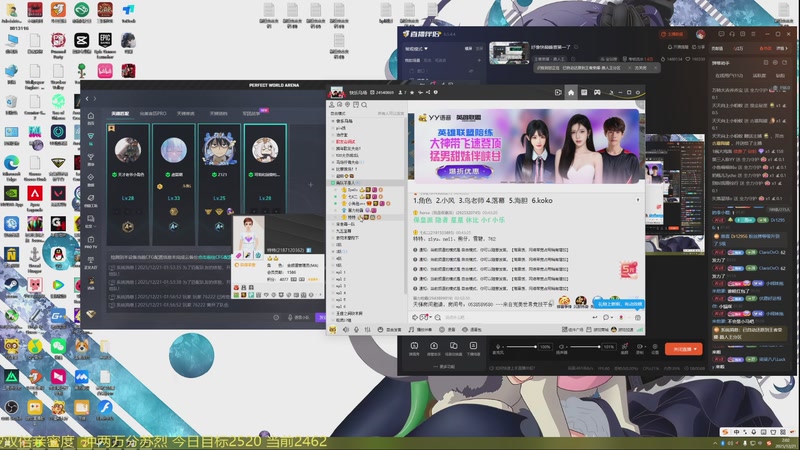Viewport: 800px width, 450px height.
Task: Click the contacts person icon above YY channel tree
Action: click(332, 105)
